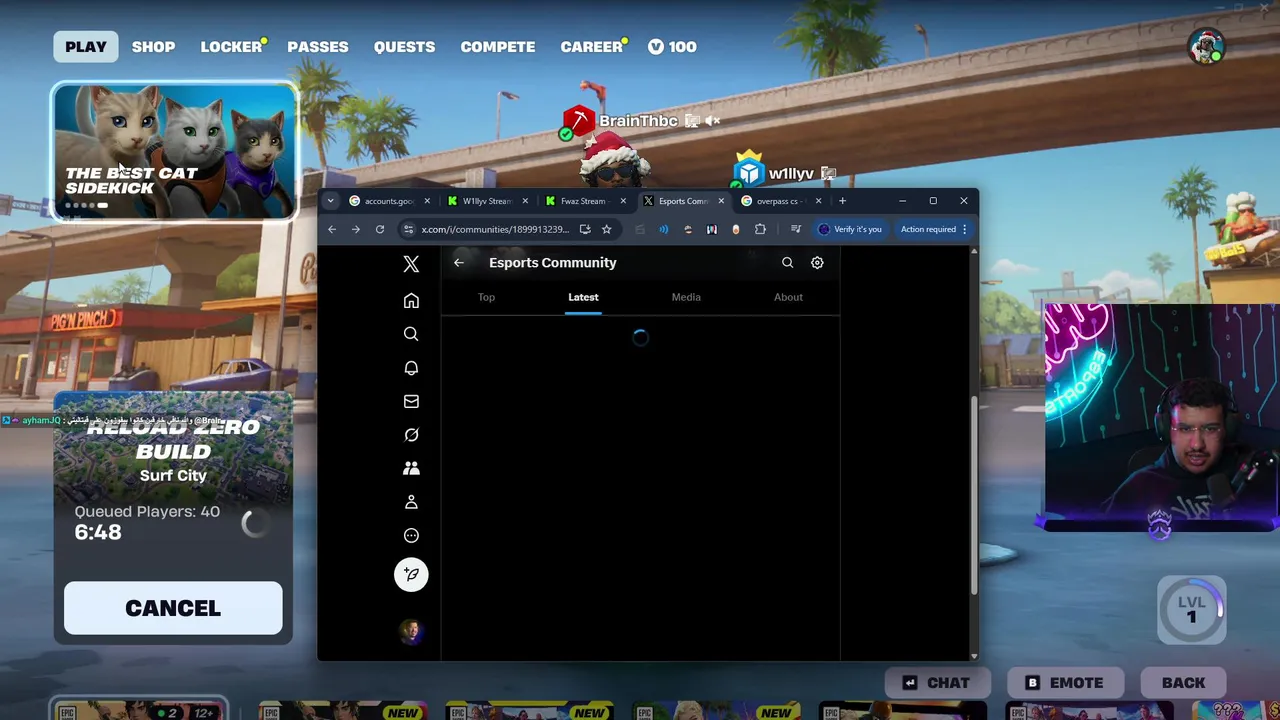
Task: Click browser page vertical scrollbar
Action: [974, 498]
